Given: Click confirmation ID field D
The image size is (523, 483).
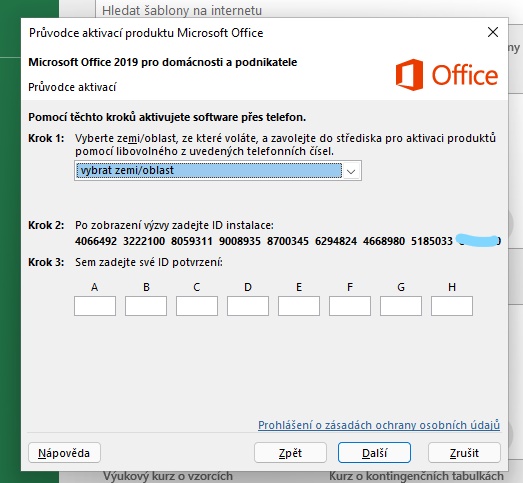Looking at the screenshot, I should tap(248, 306).
